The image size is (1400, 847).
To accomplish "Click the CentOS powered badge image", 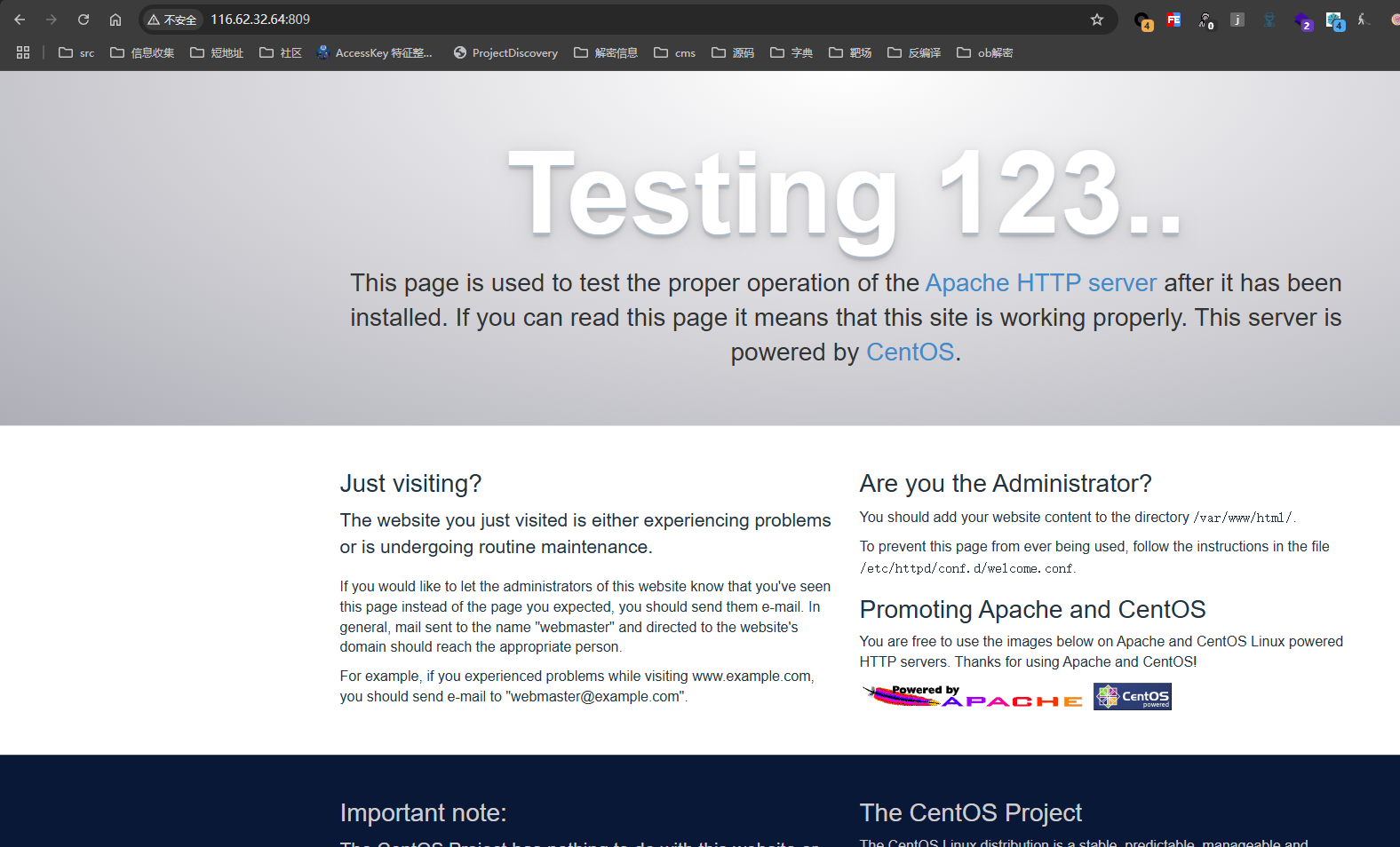I will tap(1132, 696).
